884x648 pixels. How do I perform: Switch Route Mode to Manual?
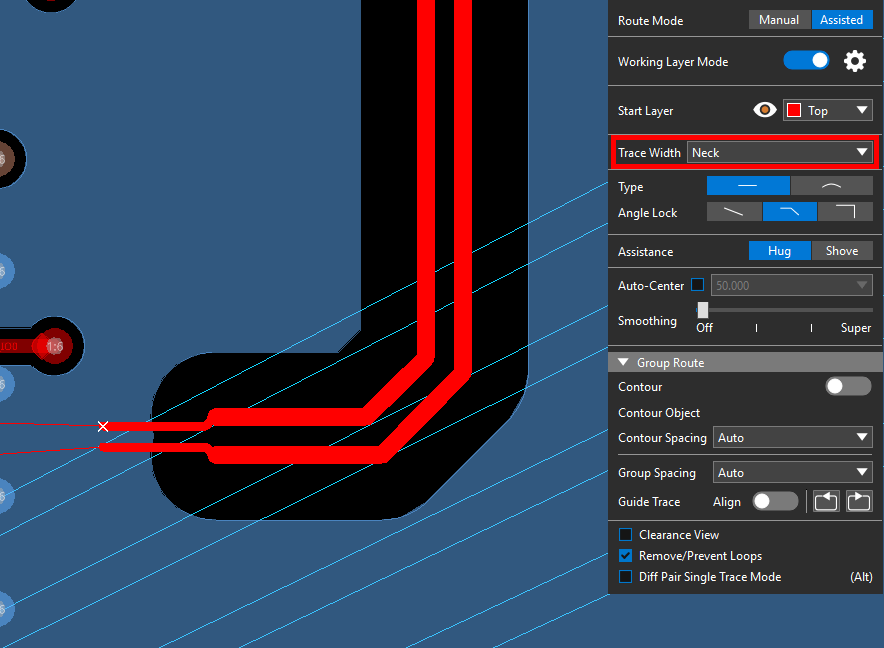[779, 20]
